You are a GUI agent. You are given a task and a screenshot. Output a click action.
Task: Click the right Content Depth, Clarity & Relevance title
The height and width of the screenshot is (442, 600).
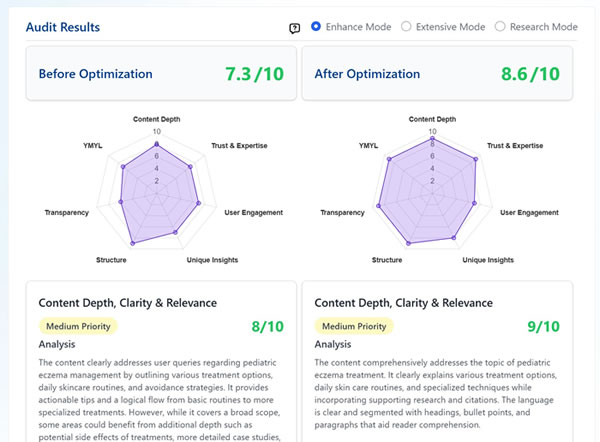403,303
